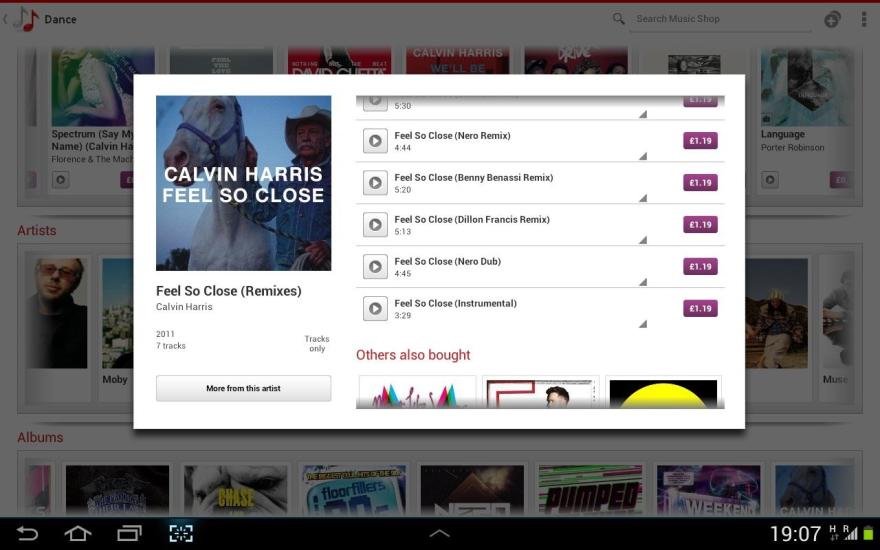This screenshot has width=880, height=550.
Task: Play preview of Feel So Close (Nero Dub)
Action: pyautogui.click(x=375, y=267)
